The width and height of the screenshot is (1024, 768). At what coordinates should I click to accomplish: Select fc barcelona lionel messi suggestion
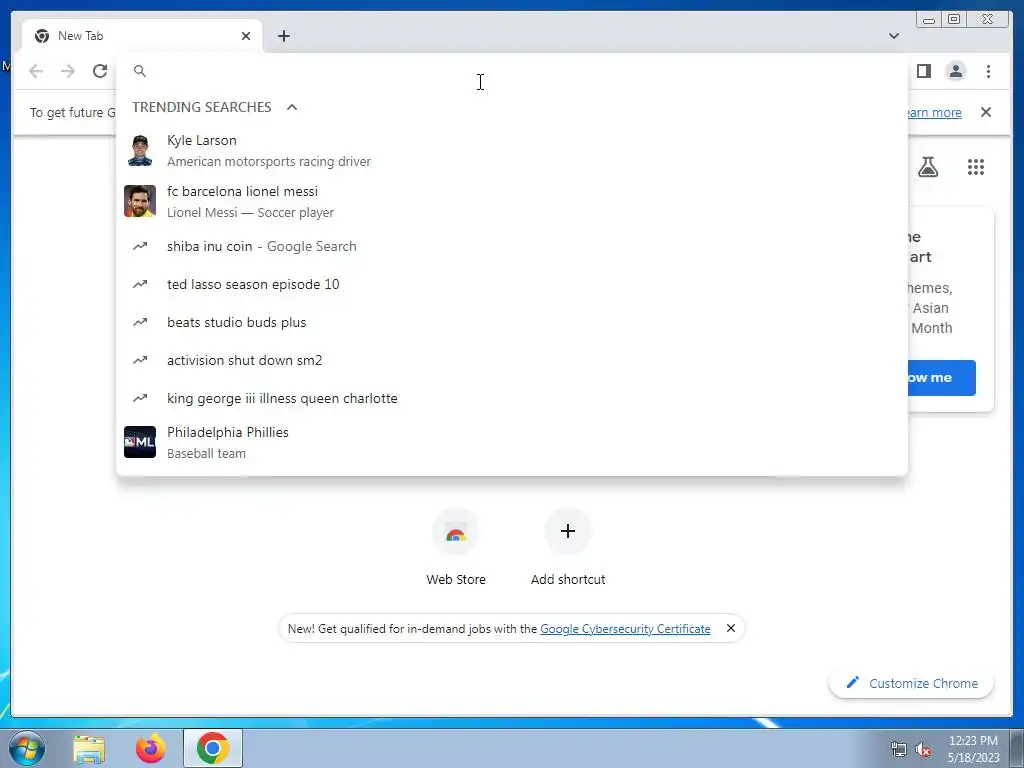tap(512, 202)
